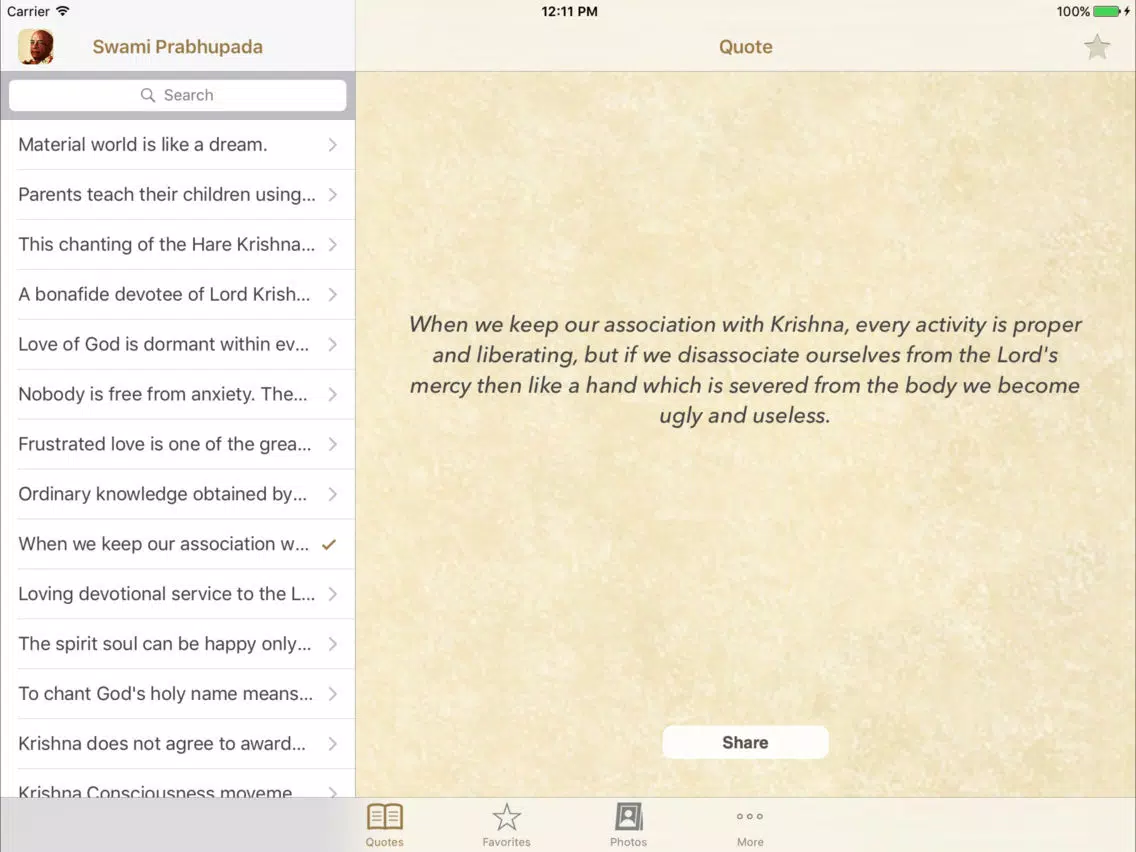Open chevron for 'To chant God's holy name means...'
Screen dimensions: 1136x852
[333, 694]
